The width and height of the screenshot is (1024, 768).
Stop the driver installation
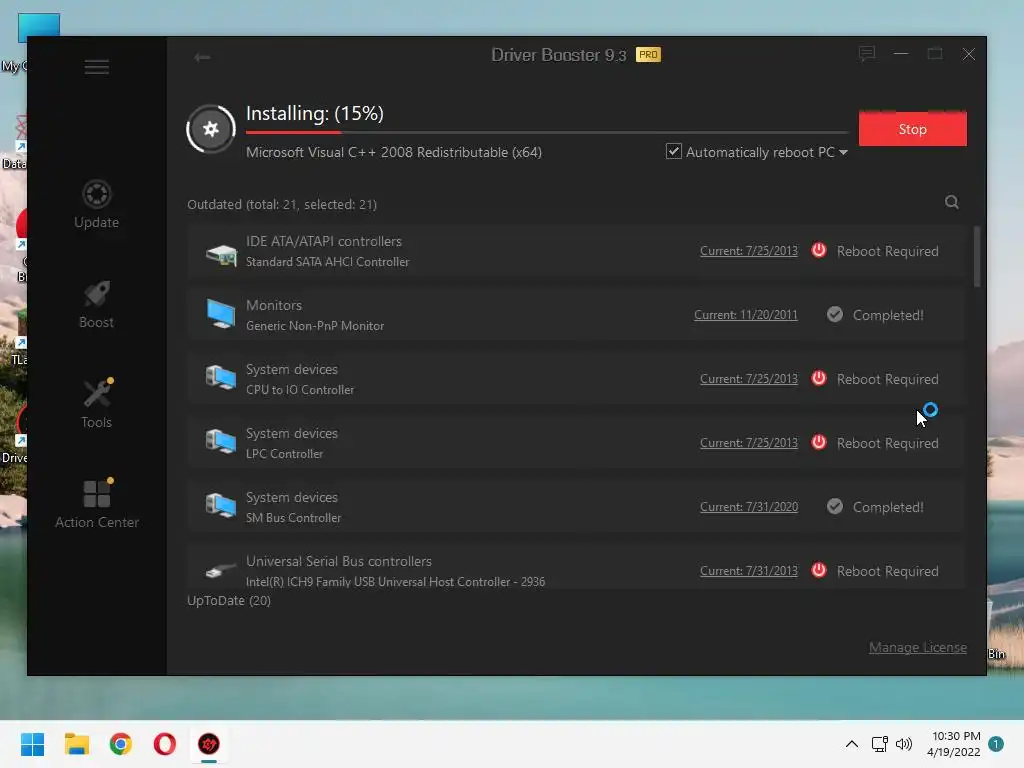[912, 129]
